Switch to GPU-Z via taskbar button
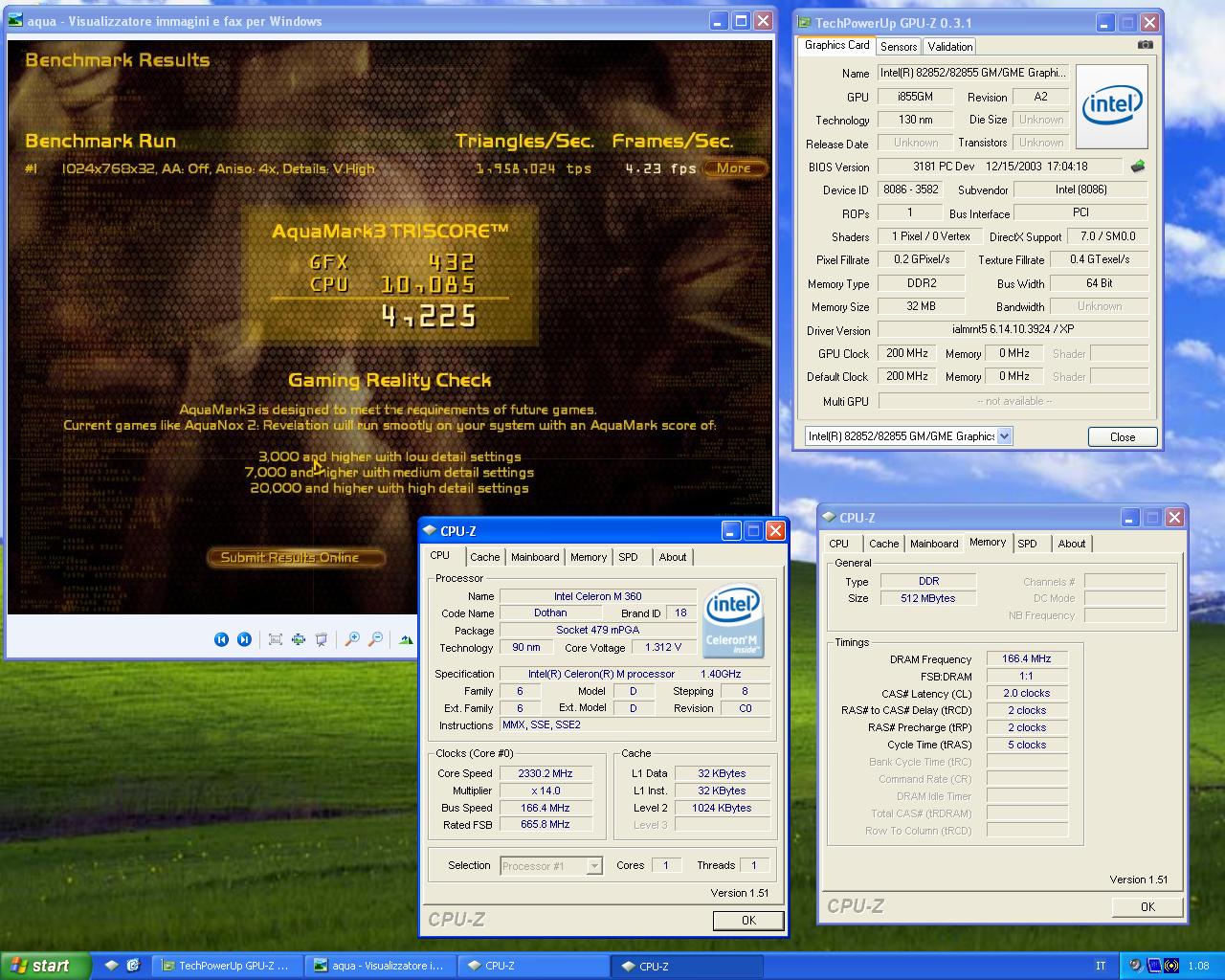This screenshot has height=980, width=1225. [x=228, y=966]
